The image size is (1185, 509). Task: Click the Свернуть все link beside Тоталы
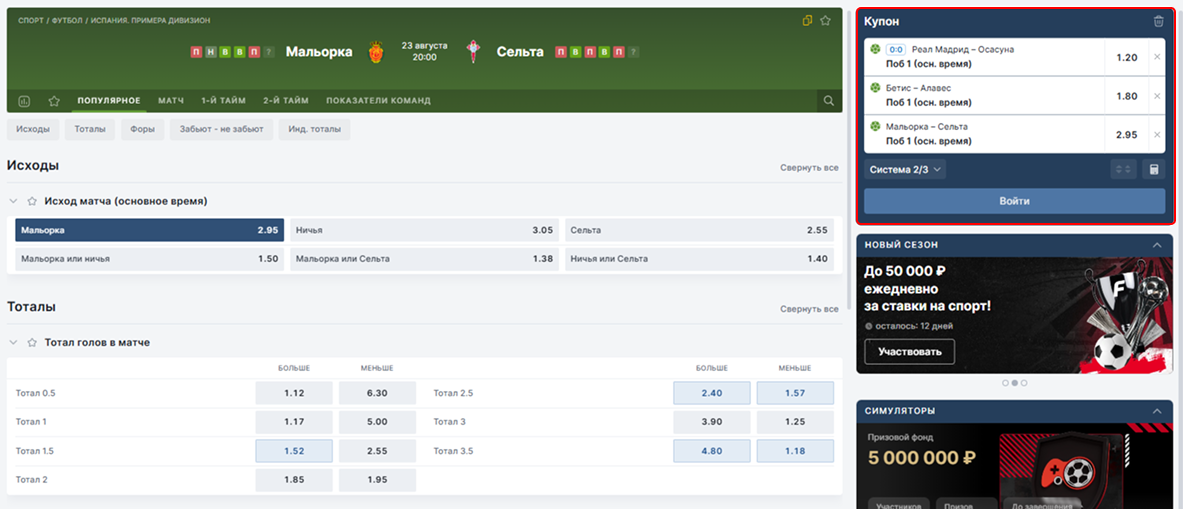(x=809, y=309)
